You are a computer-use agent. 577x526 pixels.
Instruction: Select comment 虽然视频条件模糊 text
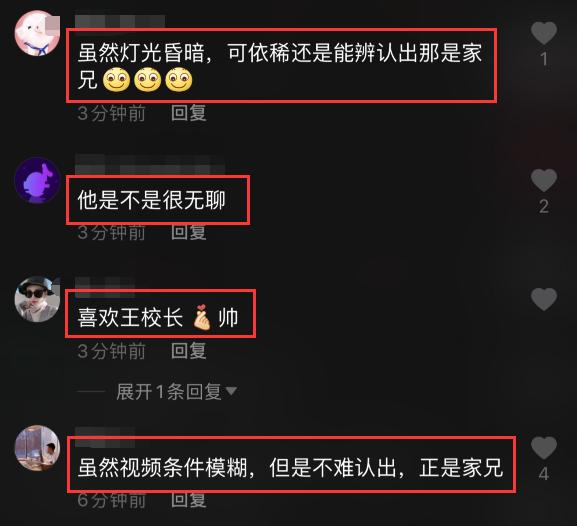[x=290, y=468]
